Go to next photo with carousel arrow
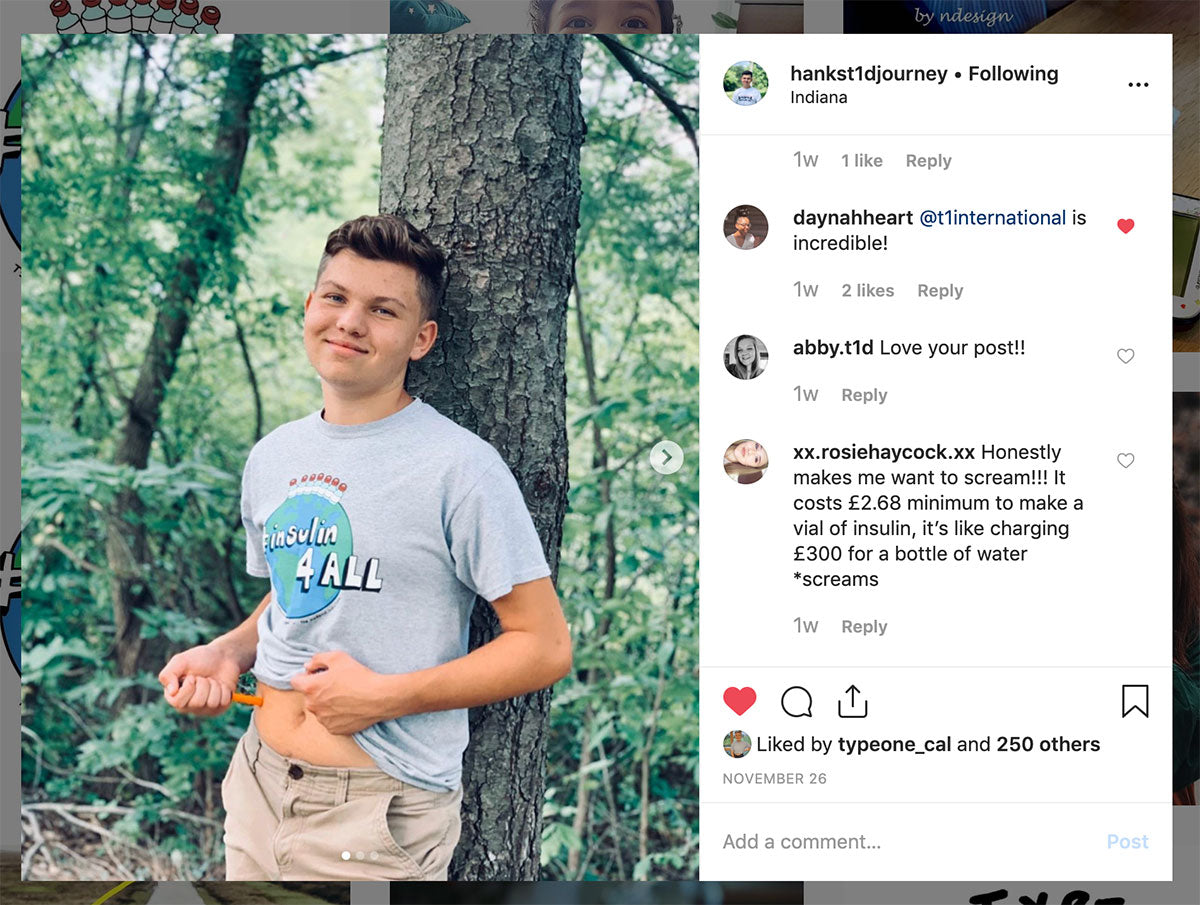This screenshot has height=905, width=1200. (x=666, y=458)
